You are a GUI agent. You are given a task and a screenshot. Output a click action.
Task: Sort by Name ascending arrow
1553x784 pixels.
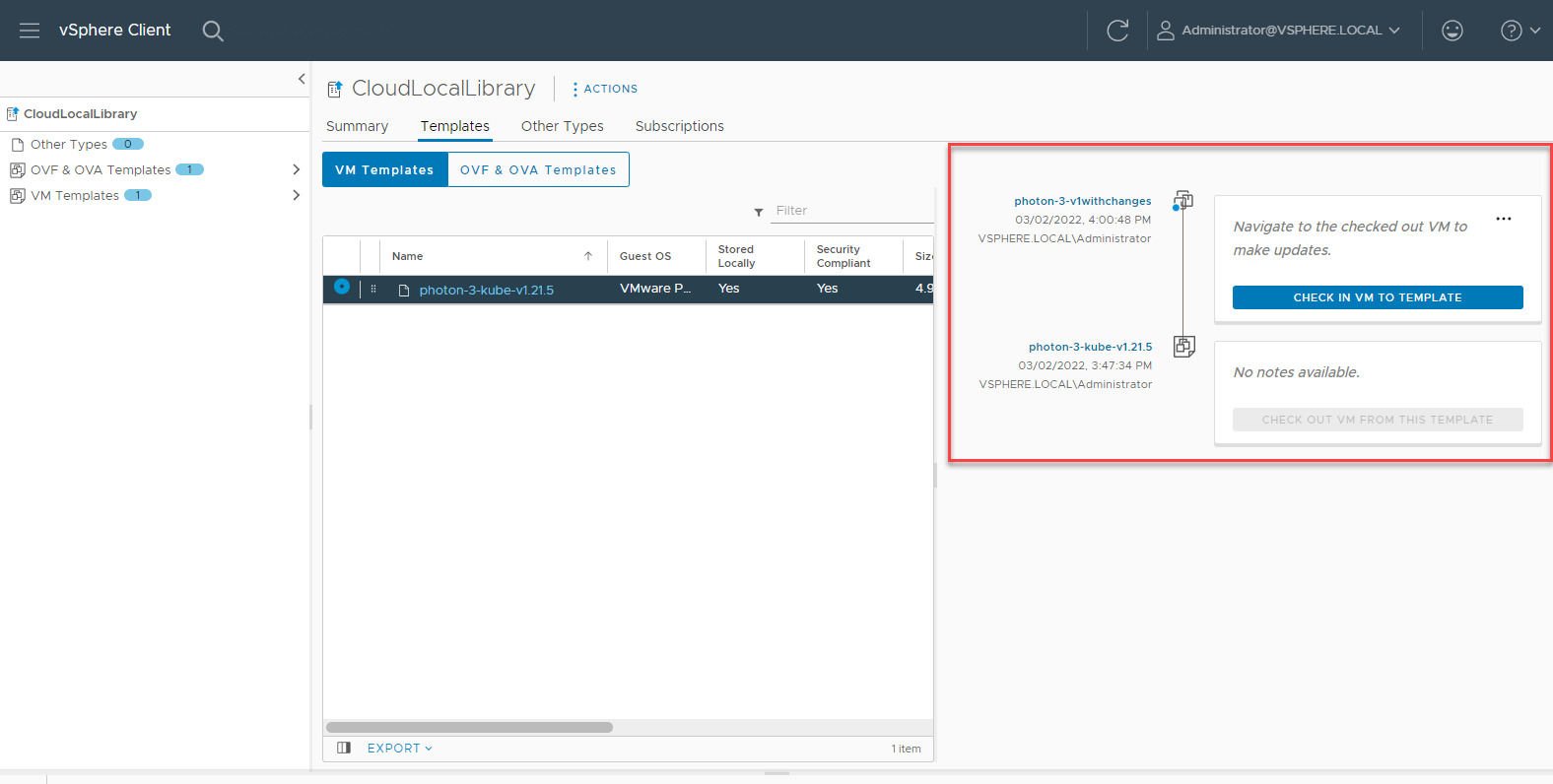588,256
